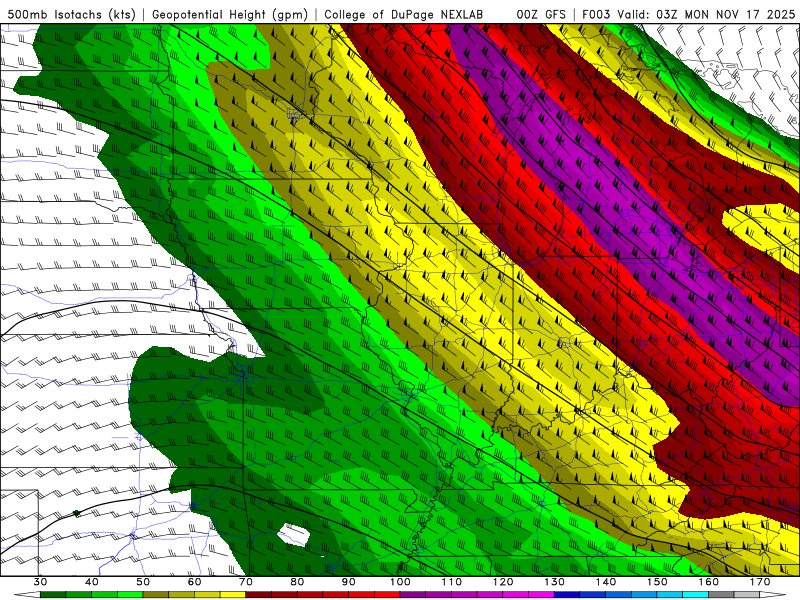Click the bright red swatch just before 100
Image resolution: width=800 pixels, height=600 pixels.
tap(387, 595)
